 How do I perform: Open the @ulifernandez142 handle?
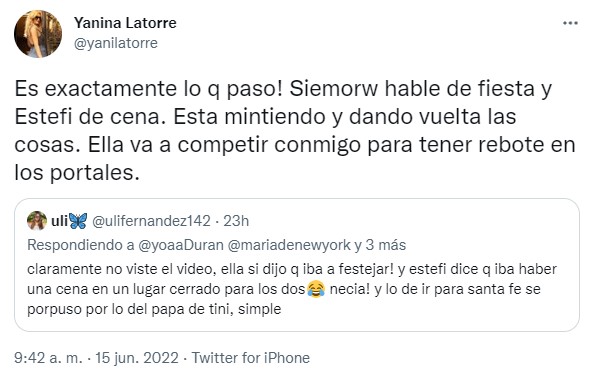tap(151, 221)
